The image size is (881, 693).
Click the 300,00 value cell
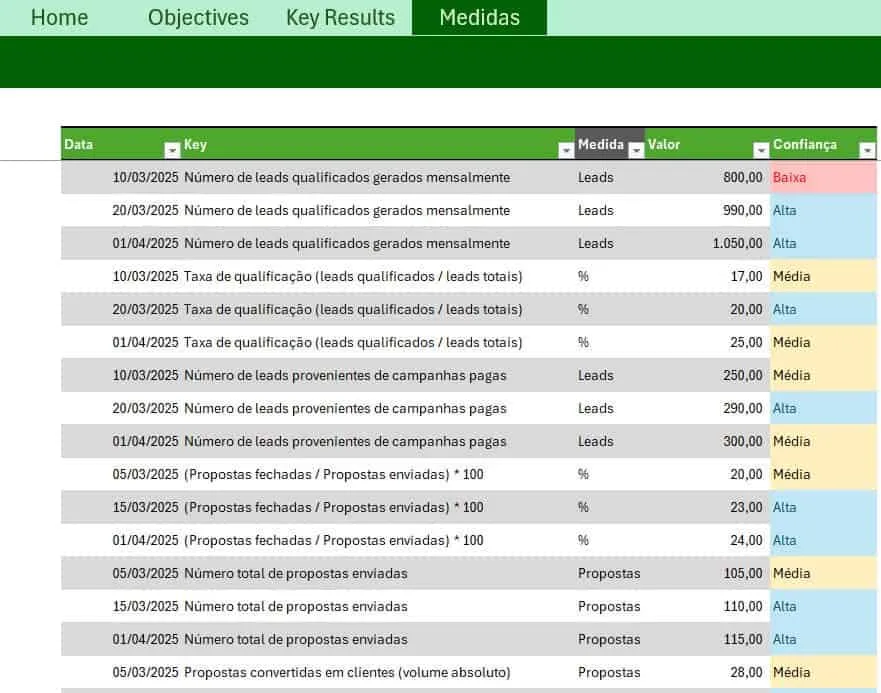coord(707,441)
